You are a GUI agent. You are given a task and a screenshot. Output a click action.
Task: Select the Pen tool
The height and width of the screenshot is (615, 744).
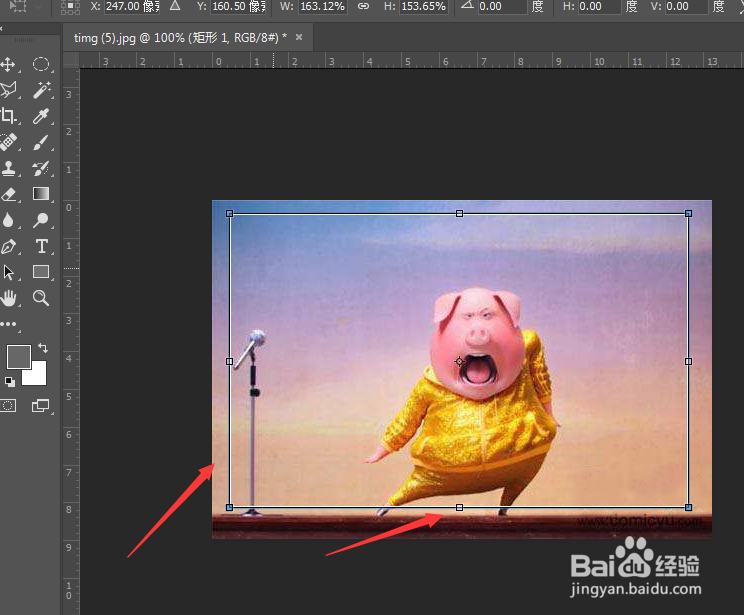pyautogui.click(x=8, y=246)
